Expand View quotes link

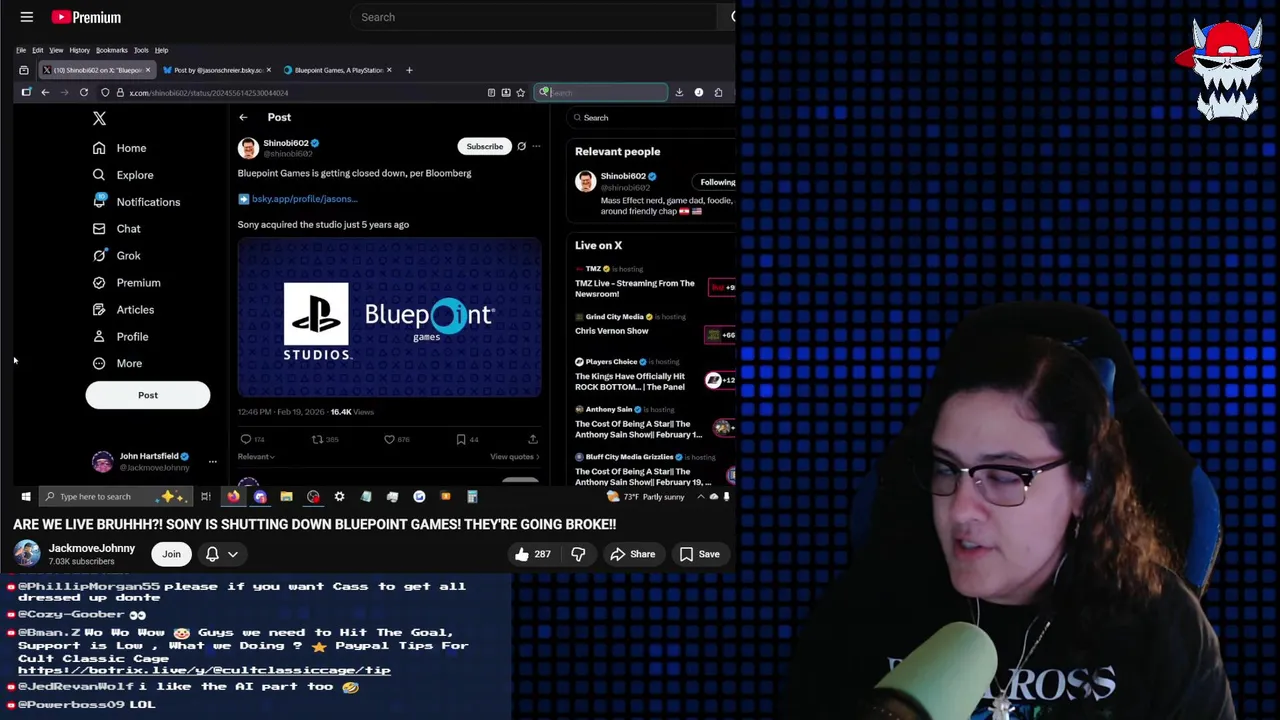click(514, 457)
